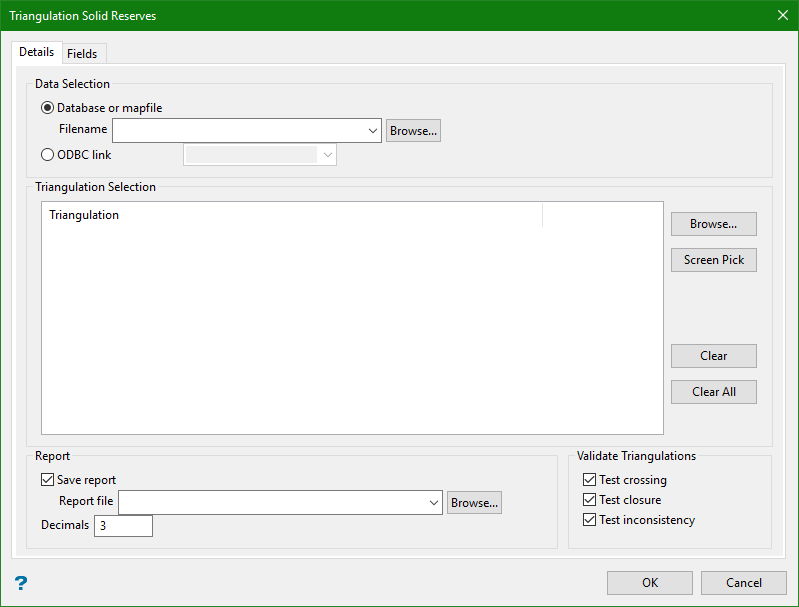The height and width of the screenshot is (607, 799).
Task: Toggle the Test inconsistency checkbox
Action: tap(589, 520)
